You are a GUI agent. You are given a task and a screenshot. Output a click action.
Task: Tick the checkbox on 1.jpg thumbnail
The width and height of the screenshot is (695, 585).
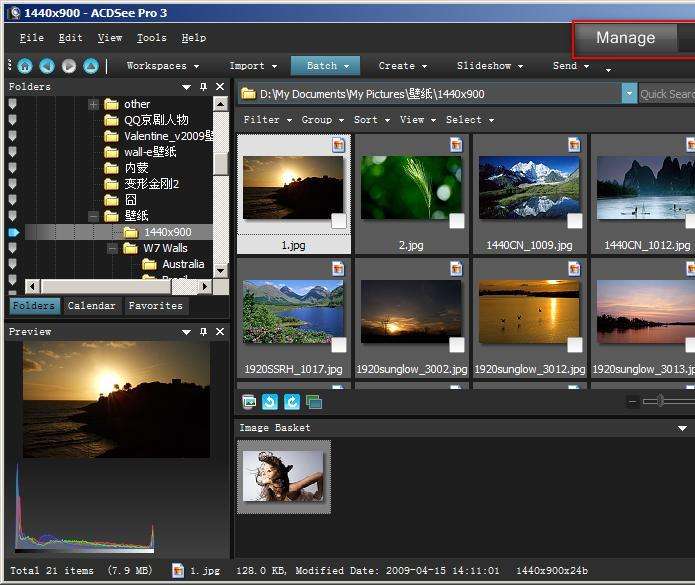tap(339, 221)
